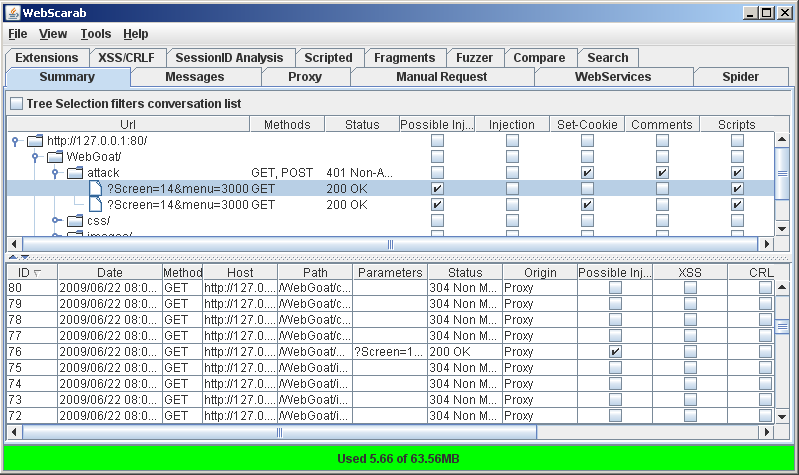Sort conversations by the Date column header
Screen dimensions: 799x475
point(109,272)
